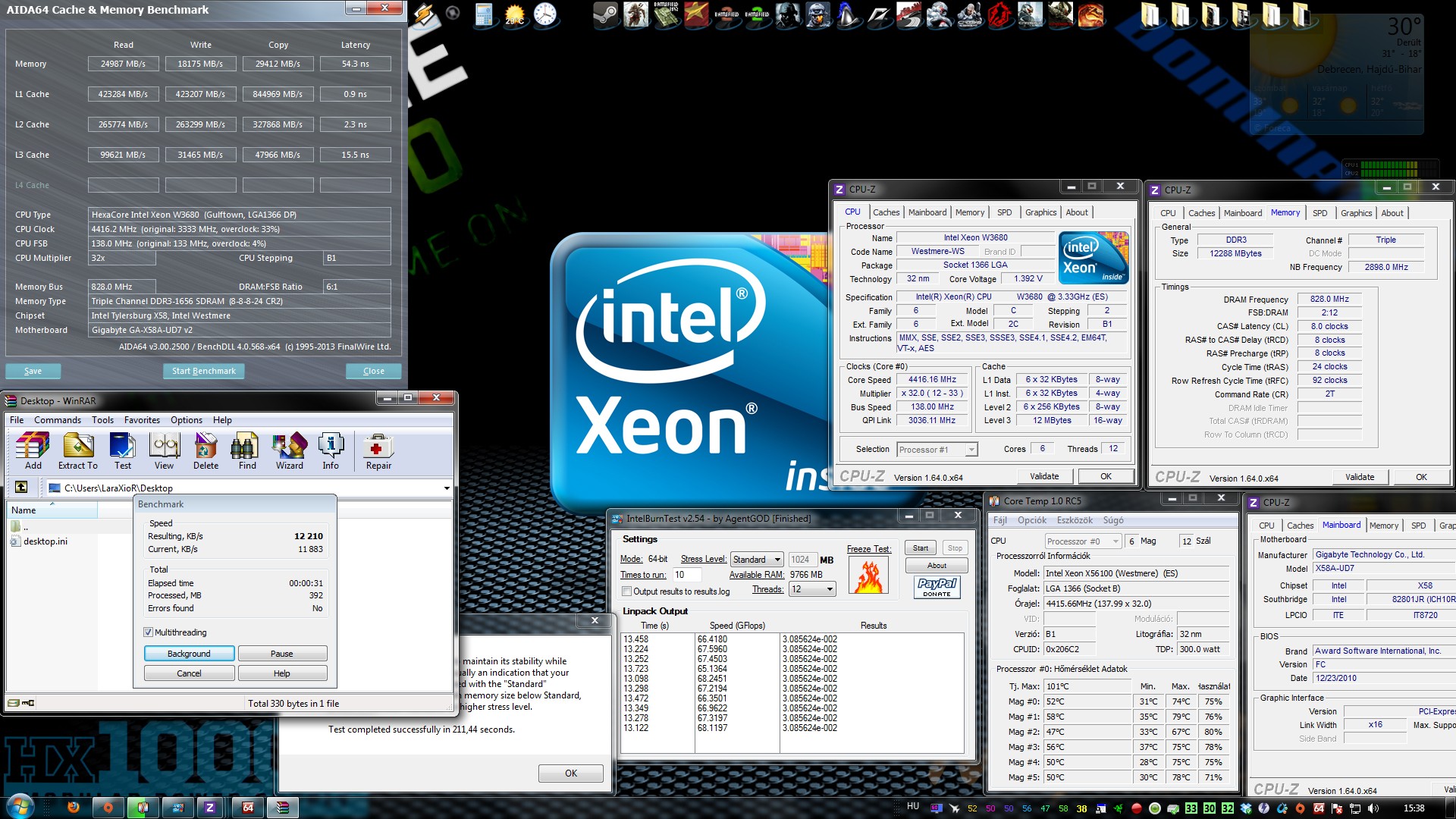Viewport: 1456px width, 819px height.
Task: Switch to the CPU-Z taskbar button
Action: click(x=210, y=808)
